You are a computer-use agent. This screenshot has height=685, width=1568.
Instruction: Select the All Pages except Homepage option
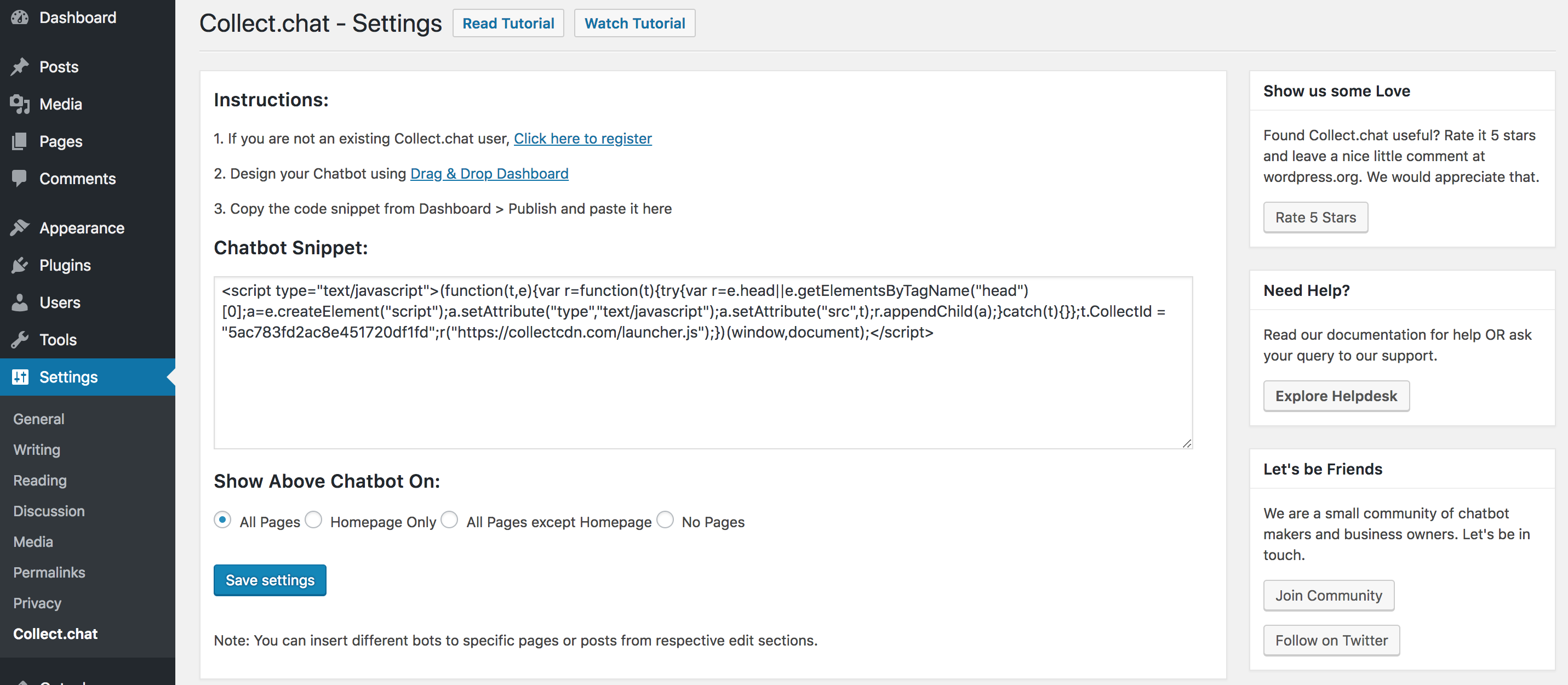click(x=449, y=520)
